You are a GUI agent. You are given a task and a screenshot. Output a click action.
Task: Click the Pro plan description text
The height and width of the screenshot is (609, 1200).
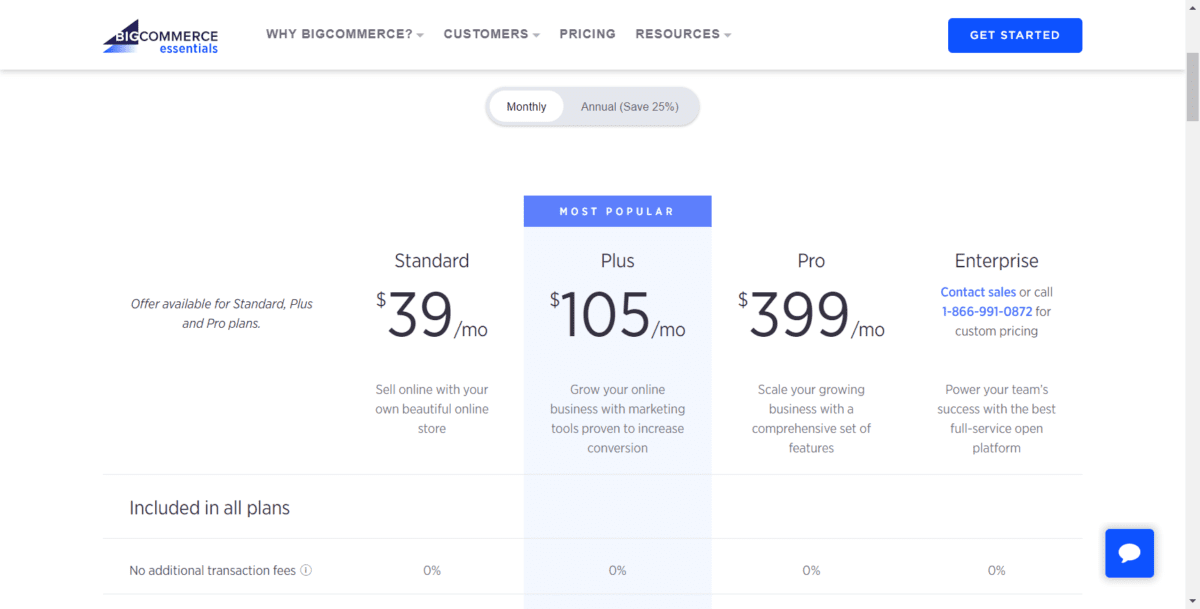click(x=811, y=418)
